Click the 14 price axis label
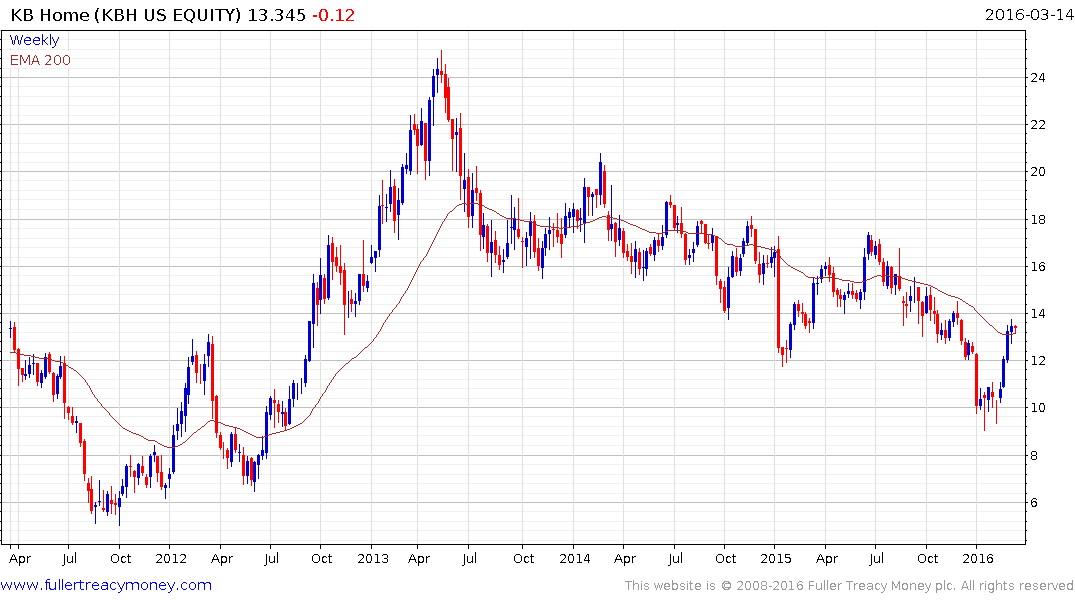 [x=1037, y=314]
